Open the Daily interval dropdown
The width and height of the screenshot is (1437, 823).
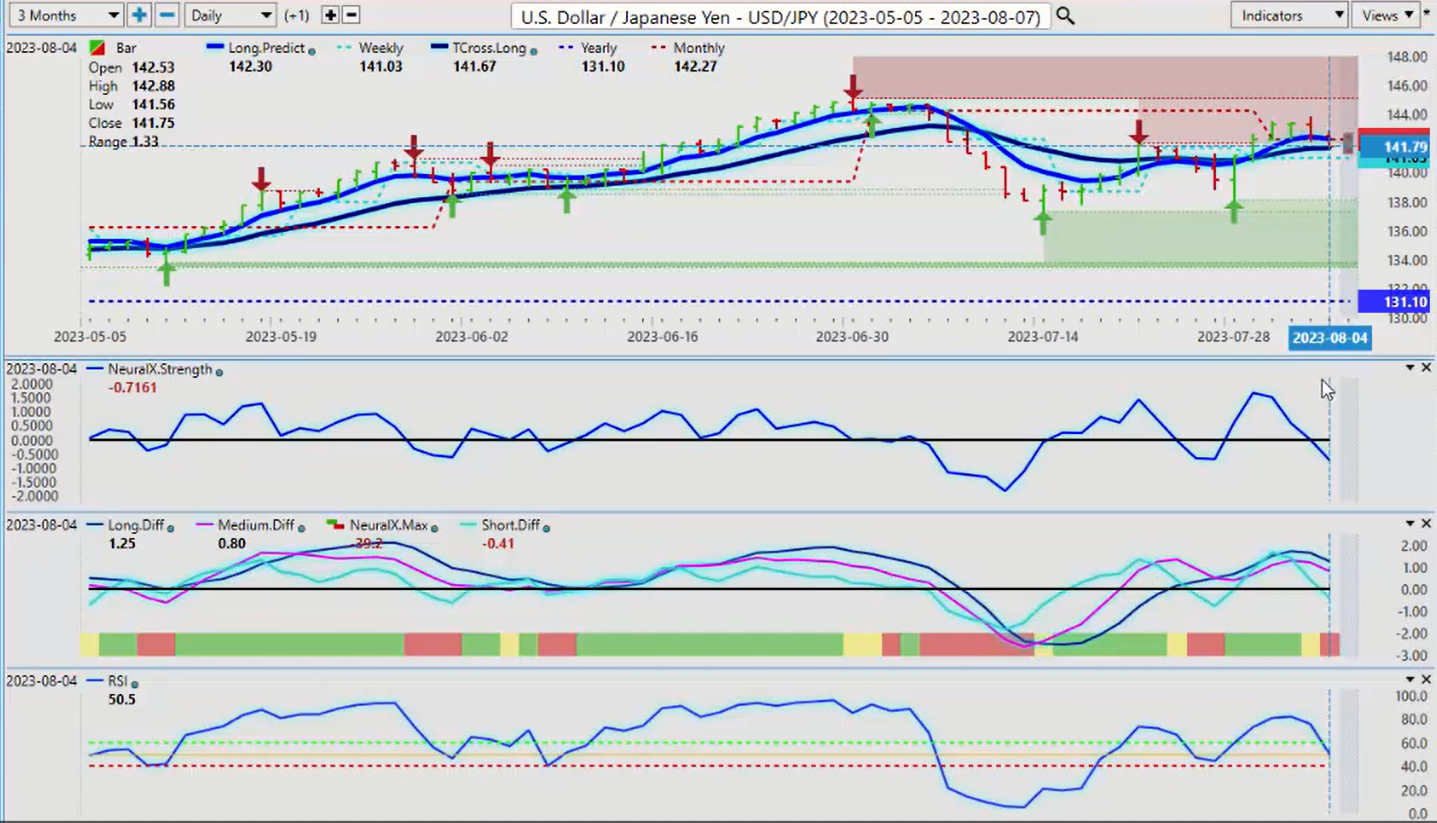point(231,15)
